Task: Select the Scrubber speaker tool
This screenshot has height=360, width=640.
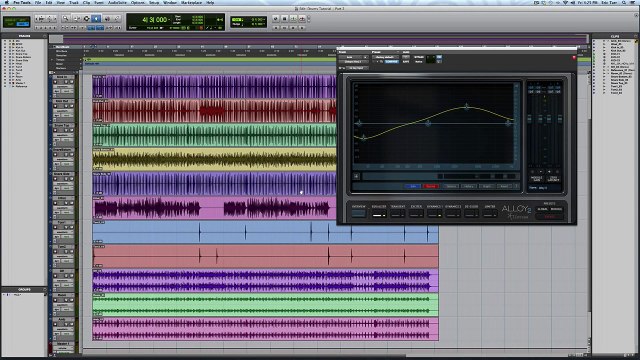Action: pos(107,19)
